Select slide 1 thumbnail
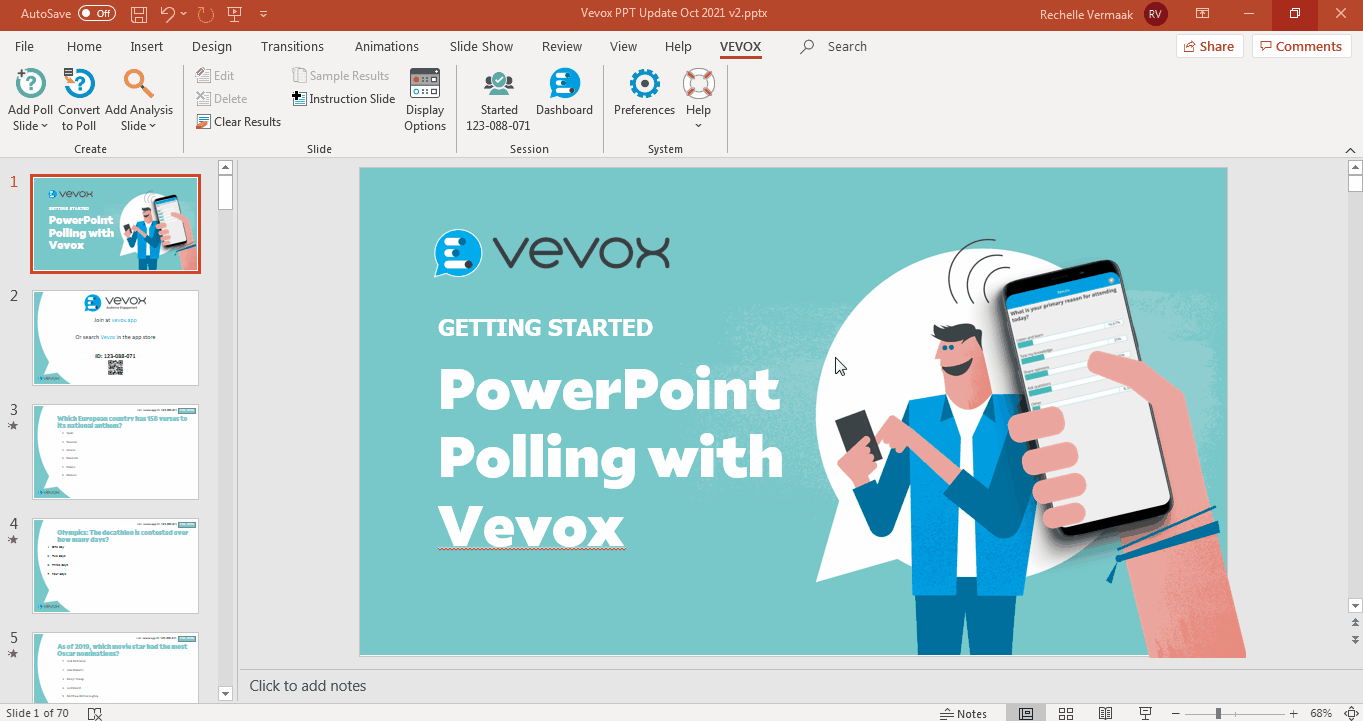 [x=115, y=224]
